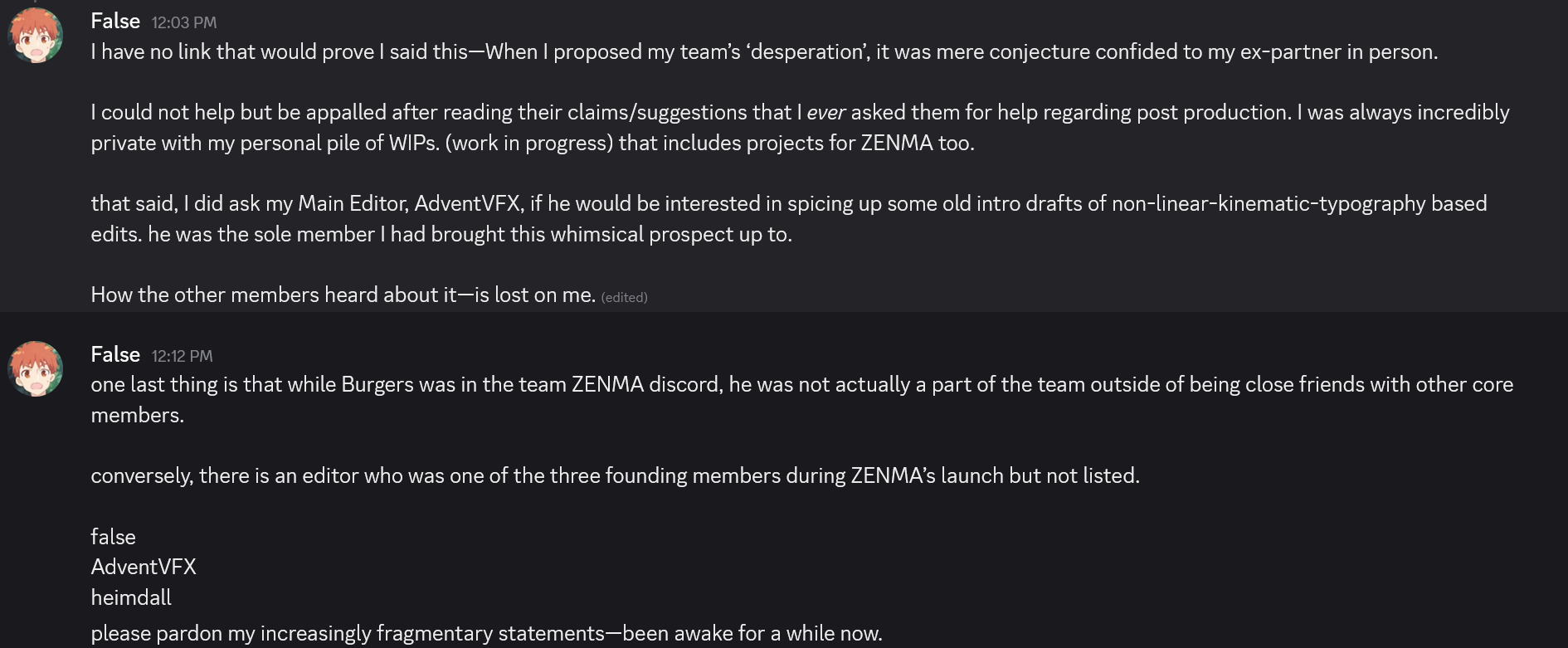
Task: Click the standalone "AdventVFX" line in the list
Action: [144, 567]
